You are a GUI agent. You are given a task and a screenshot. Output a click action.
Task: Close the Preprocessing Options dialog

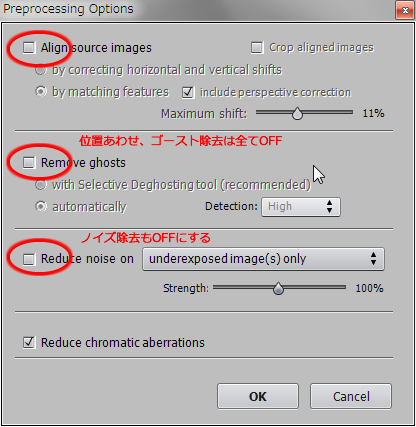pos(405,10)
